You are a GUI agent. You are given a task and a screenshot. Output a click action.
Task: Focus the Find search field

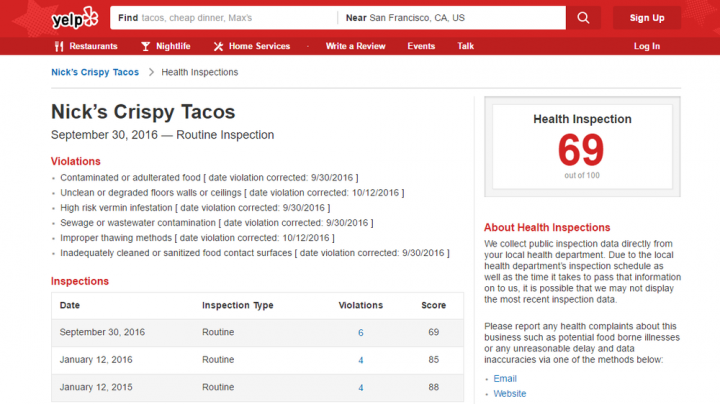pyautogui.click(x=224, y=18)
